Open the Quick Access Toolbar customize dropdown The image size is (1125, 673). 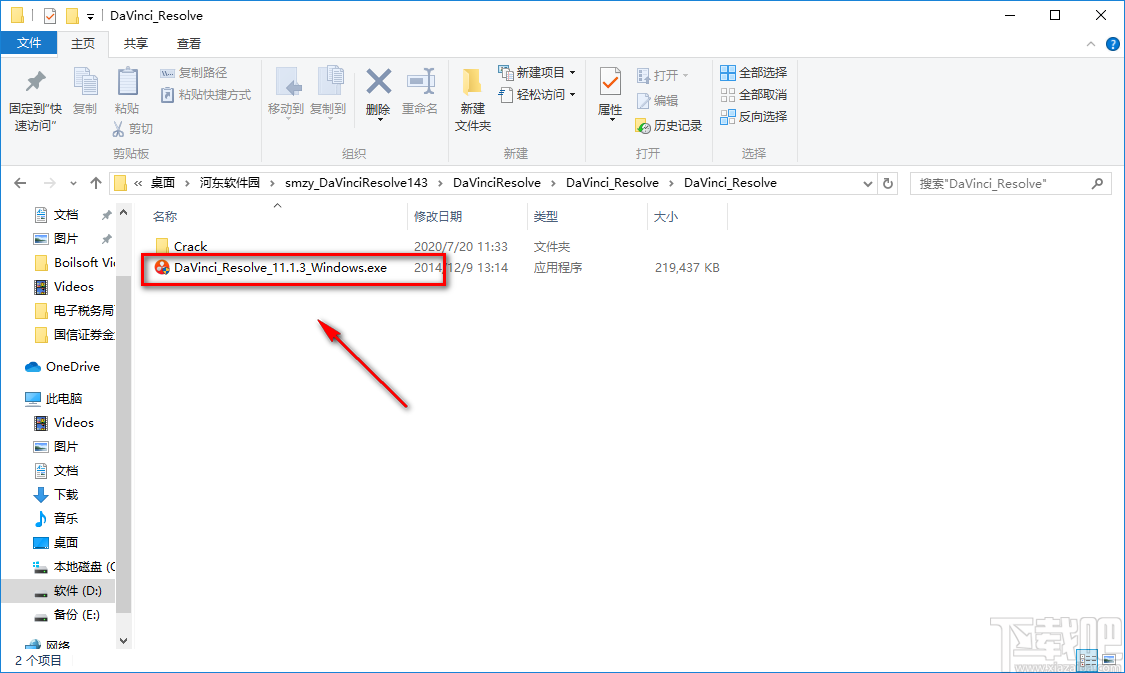[90, 16]
